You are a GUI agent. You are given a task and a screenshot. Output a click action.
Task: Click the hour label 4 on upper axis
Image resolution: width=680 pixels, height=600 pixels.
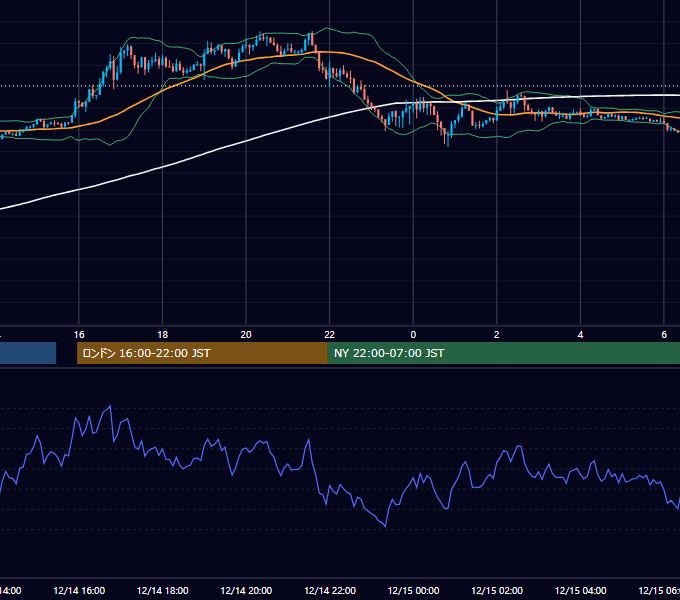click(580, 335)
